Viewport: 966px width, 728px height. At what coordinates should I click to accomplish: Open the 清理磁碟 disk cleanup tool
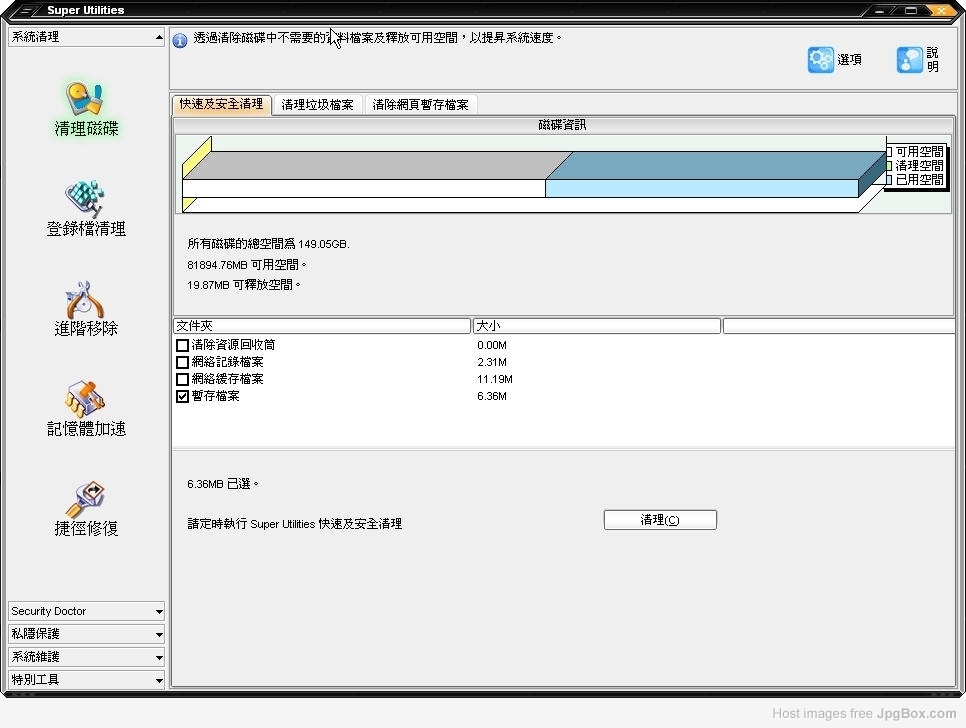point(86,109)
